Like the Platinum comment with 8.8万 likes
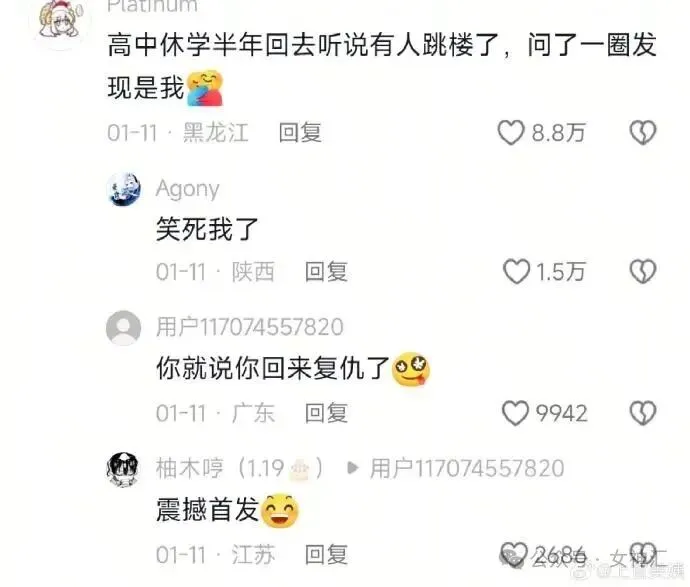Image resolution: width=690 pixels, height=587 pixels. [x=511, y=132]
